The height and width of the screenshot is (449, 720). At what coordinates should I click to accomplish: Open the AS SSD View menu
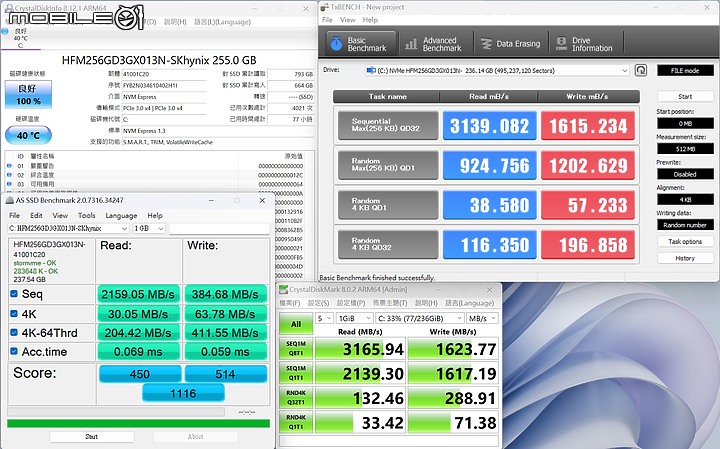point(60,215)
